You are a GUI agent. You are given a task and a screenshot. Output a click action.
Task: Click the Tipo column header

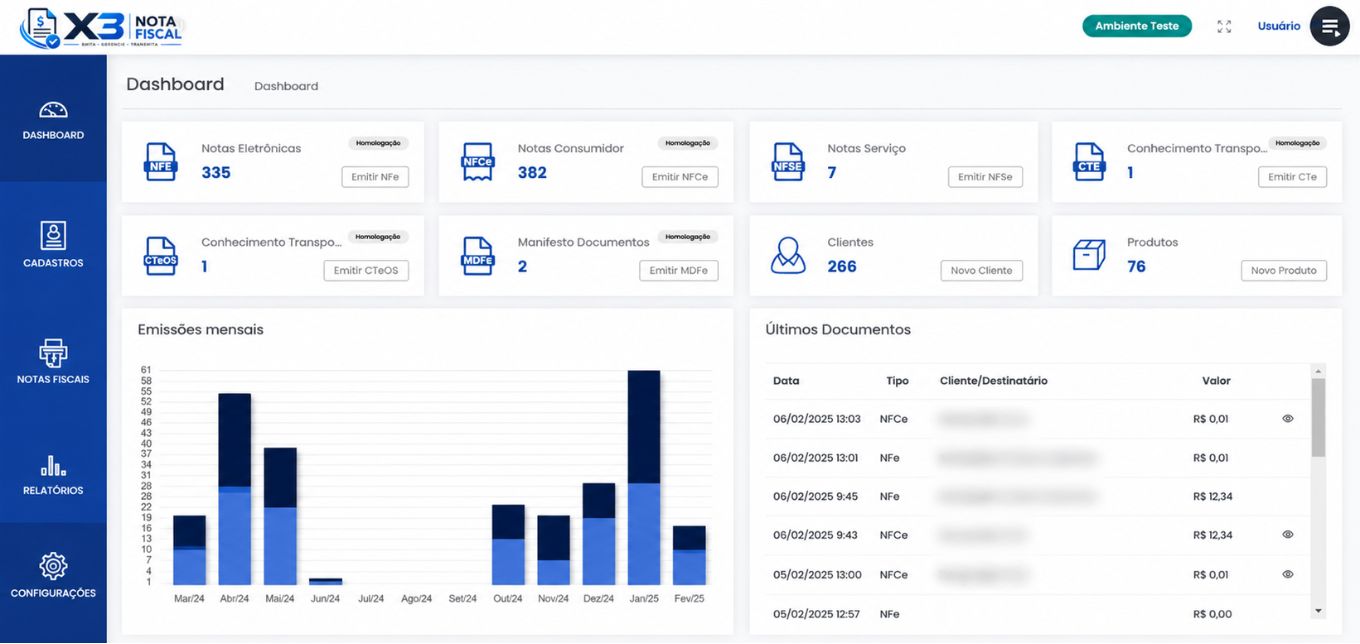897,381
